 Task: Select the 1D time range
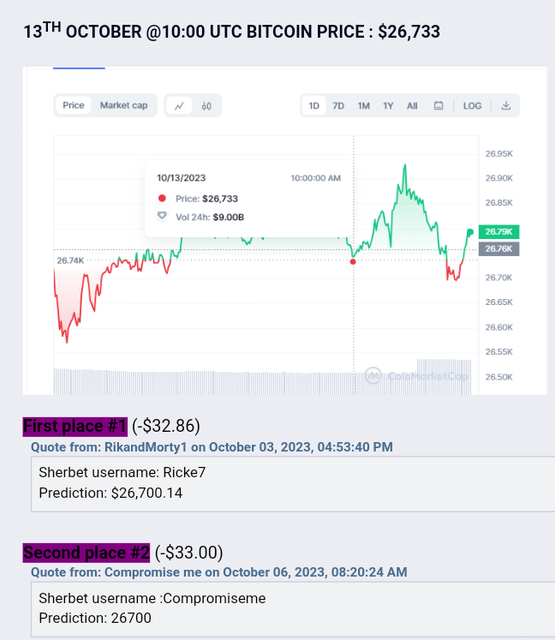314,106
